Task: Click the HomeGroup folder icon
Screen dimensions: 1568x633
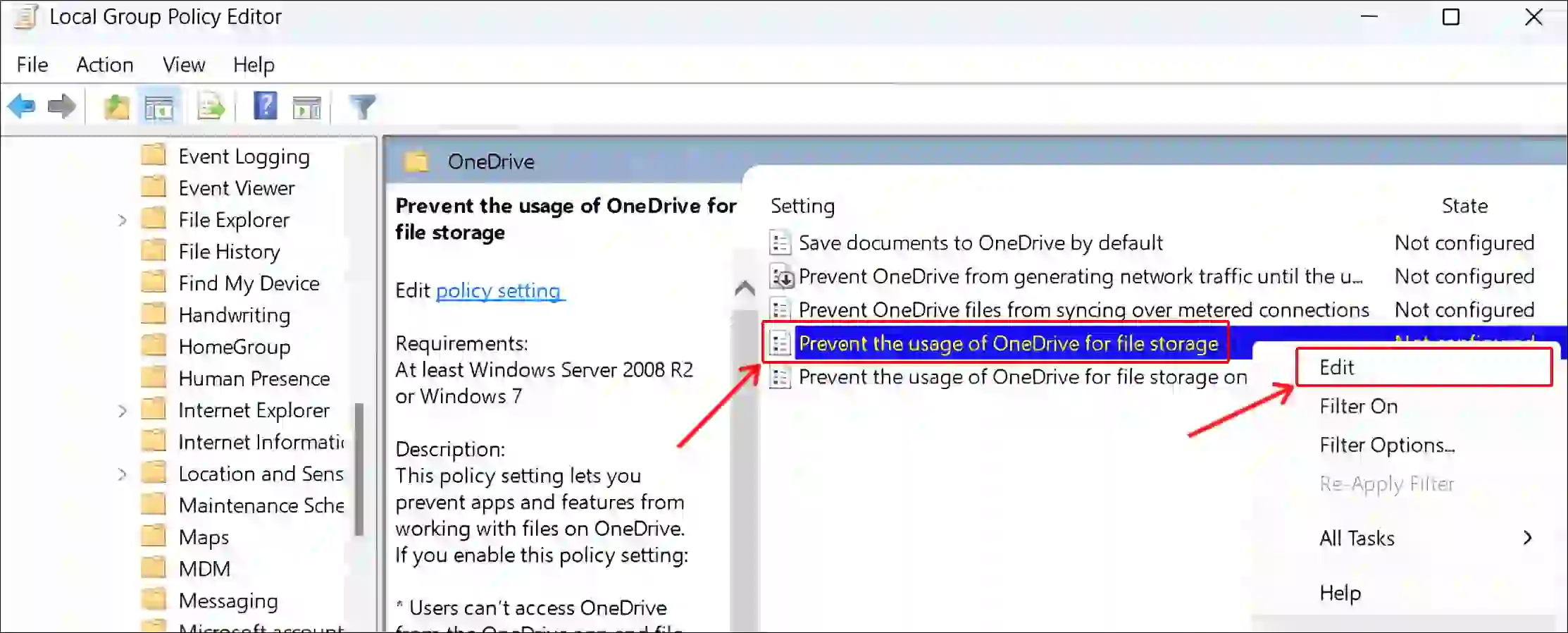Action: [x=154, y=345]
